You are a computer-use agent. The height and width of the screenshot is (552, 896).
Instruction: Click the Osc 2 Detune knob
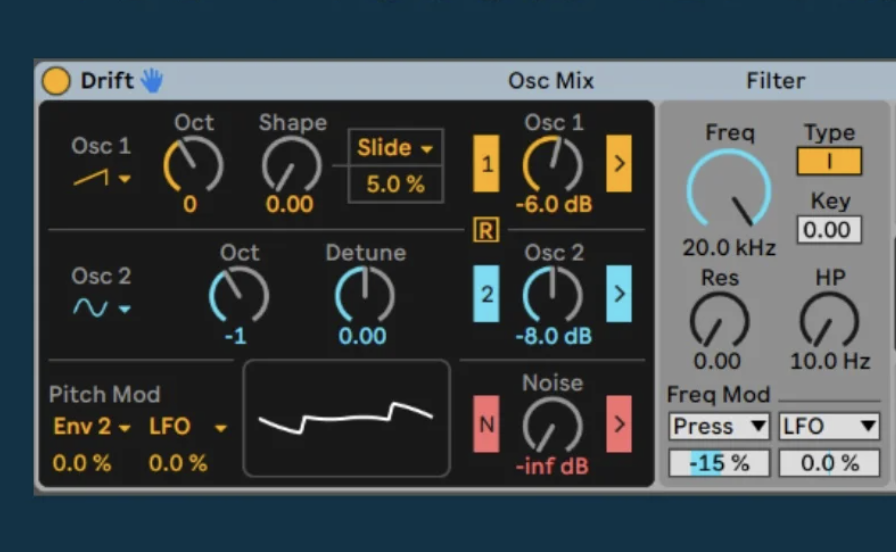365,295
